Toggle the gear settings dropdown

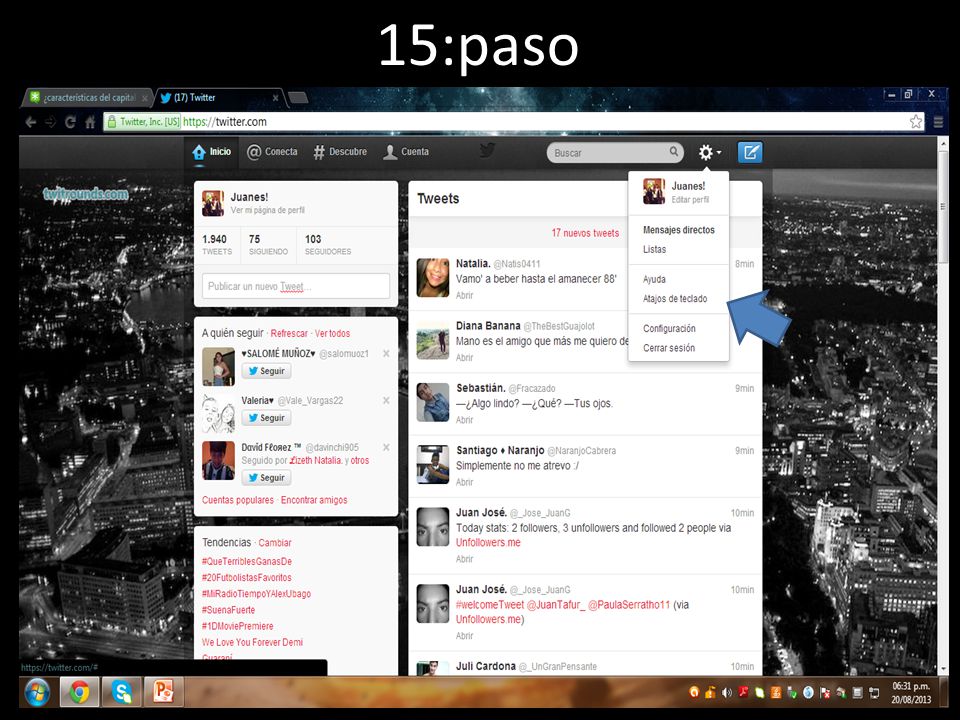point(710,152)
